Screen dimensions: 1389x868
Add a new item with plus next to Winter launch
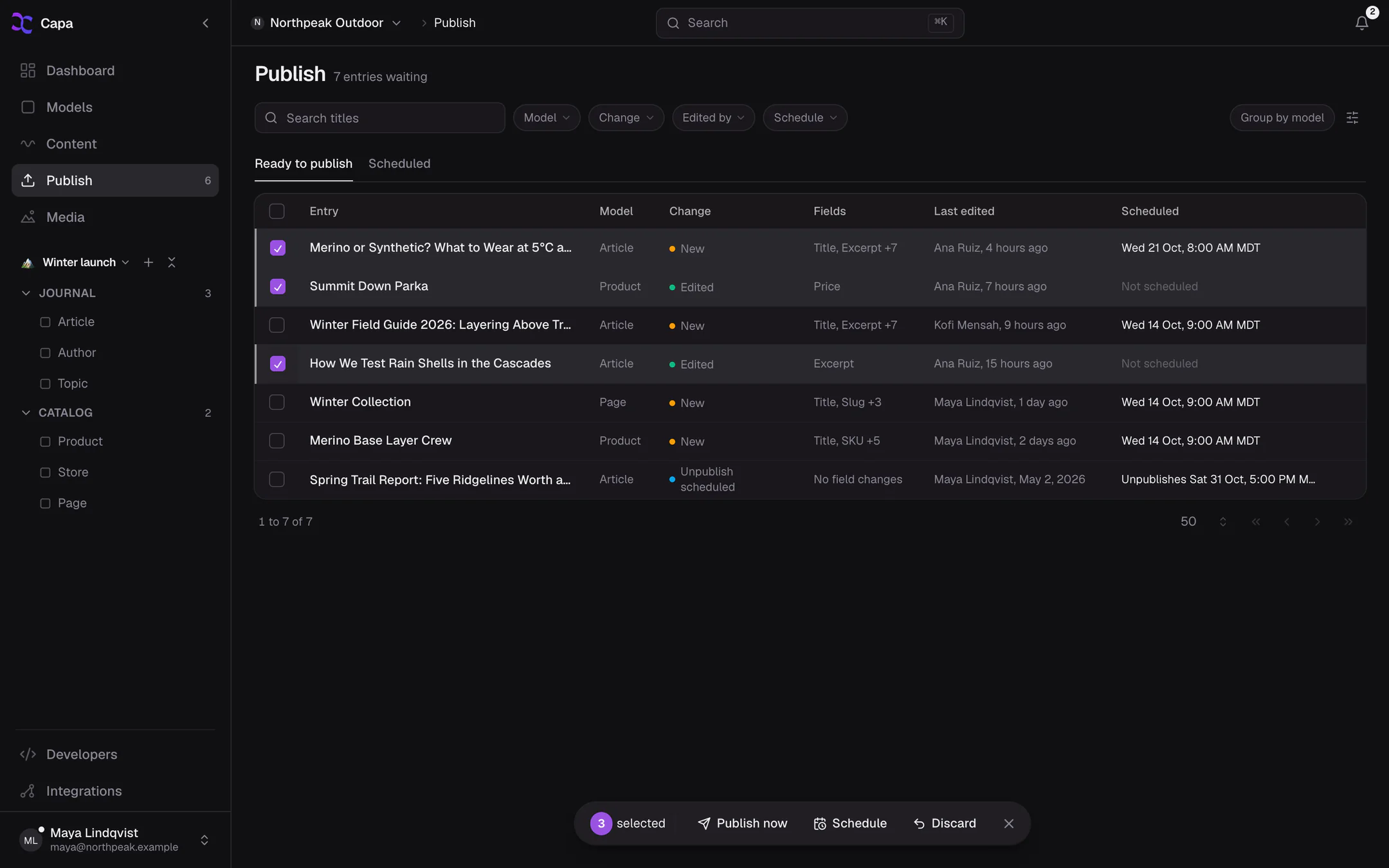pos(149,262)
